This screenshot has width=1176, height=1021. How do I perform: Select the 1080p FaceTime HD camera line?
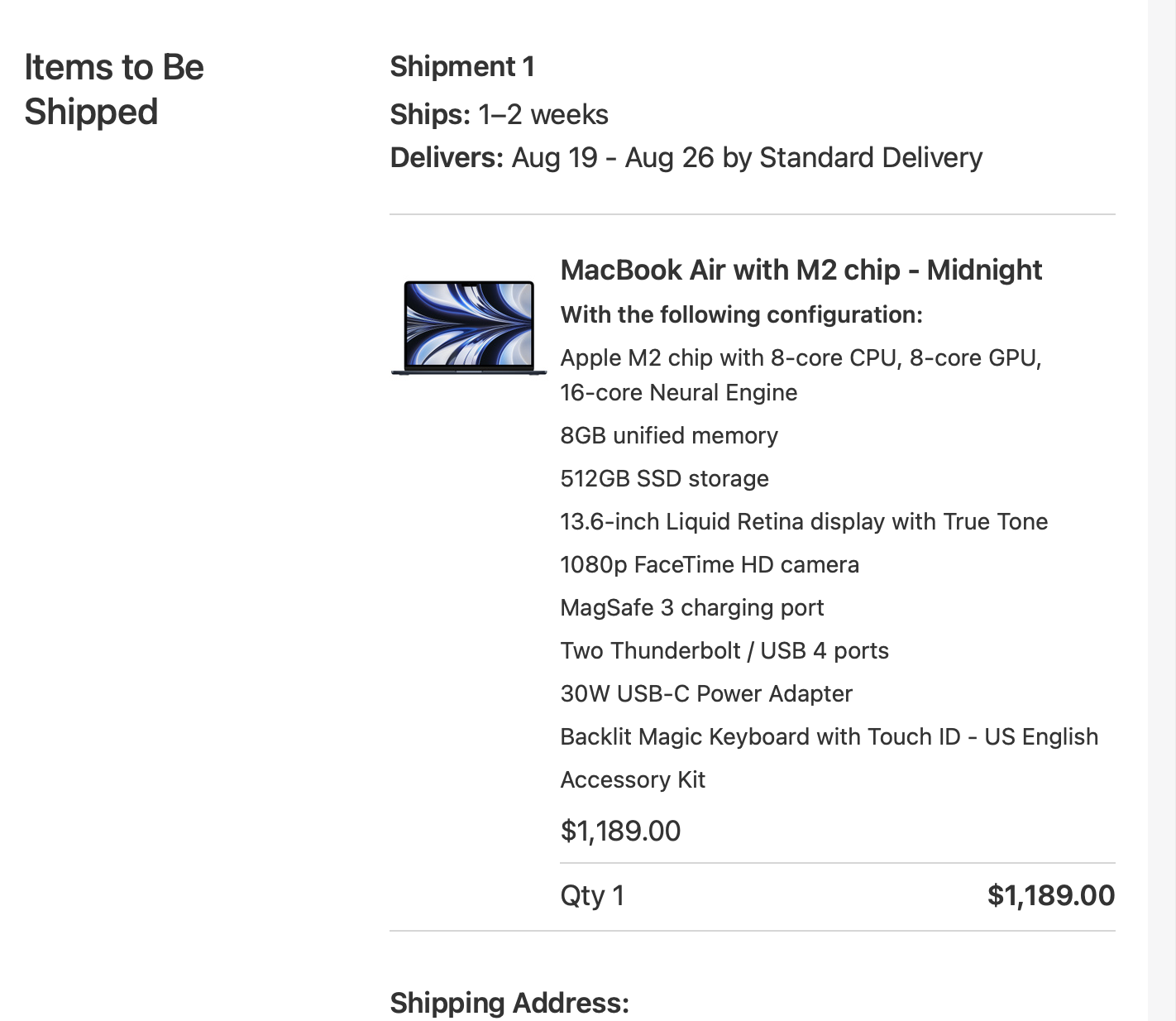point(709,564)
